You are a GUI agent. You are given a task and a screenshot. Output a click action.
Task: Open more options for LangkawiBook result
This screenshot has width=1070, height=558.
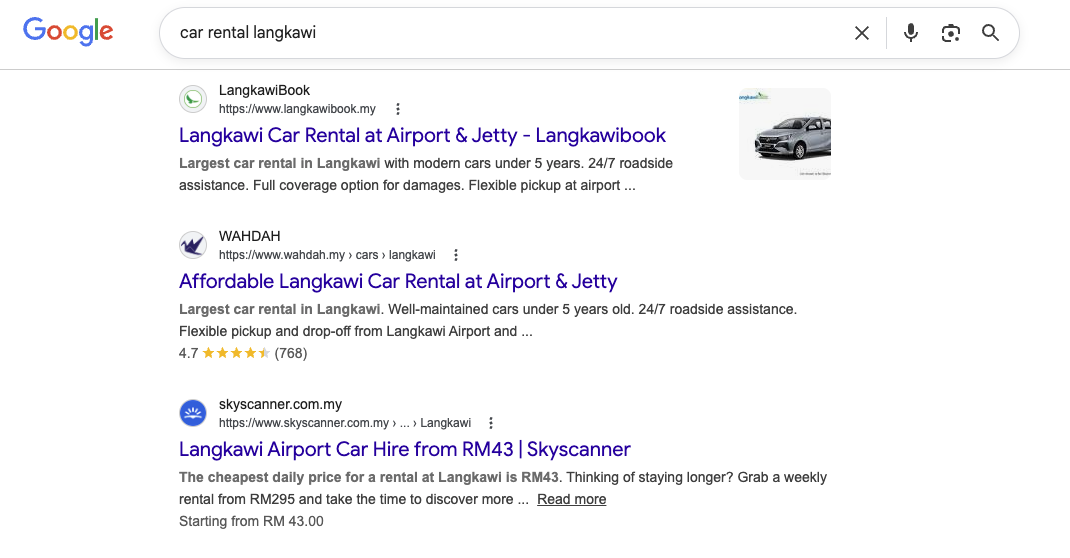pos(398,109)
